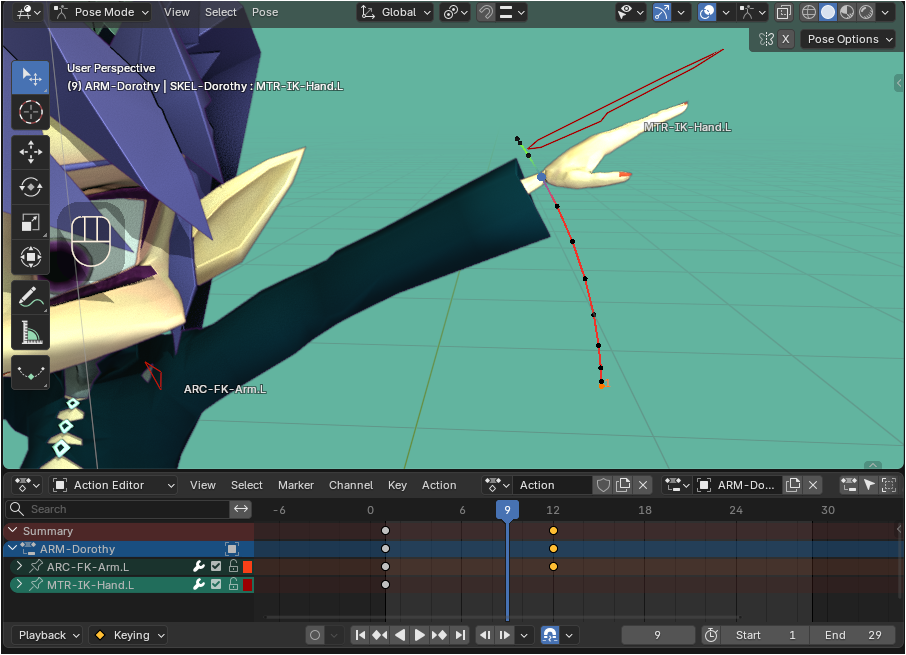Open the Keying popover
The height and width of the screenshot is (655, 906).
pos(128,635)
